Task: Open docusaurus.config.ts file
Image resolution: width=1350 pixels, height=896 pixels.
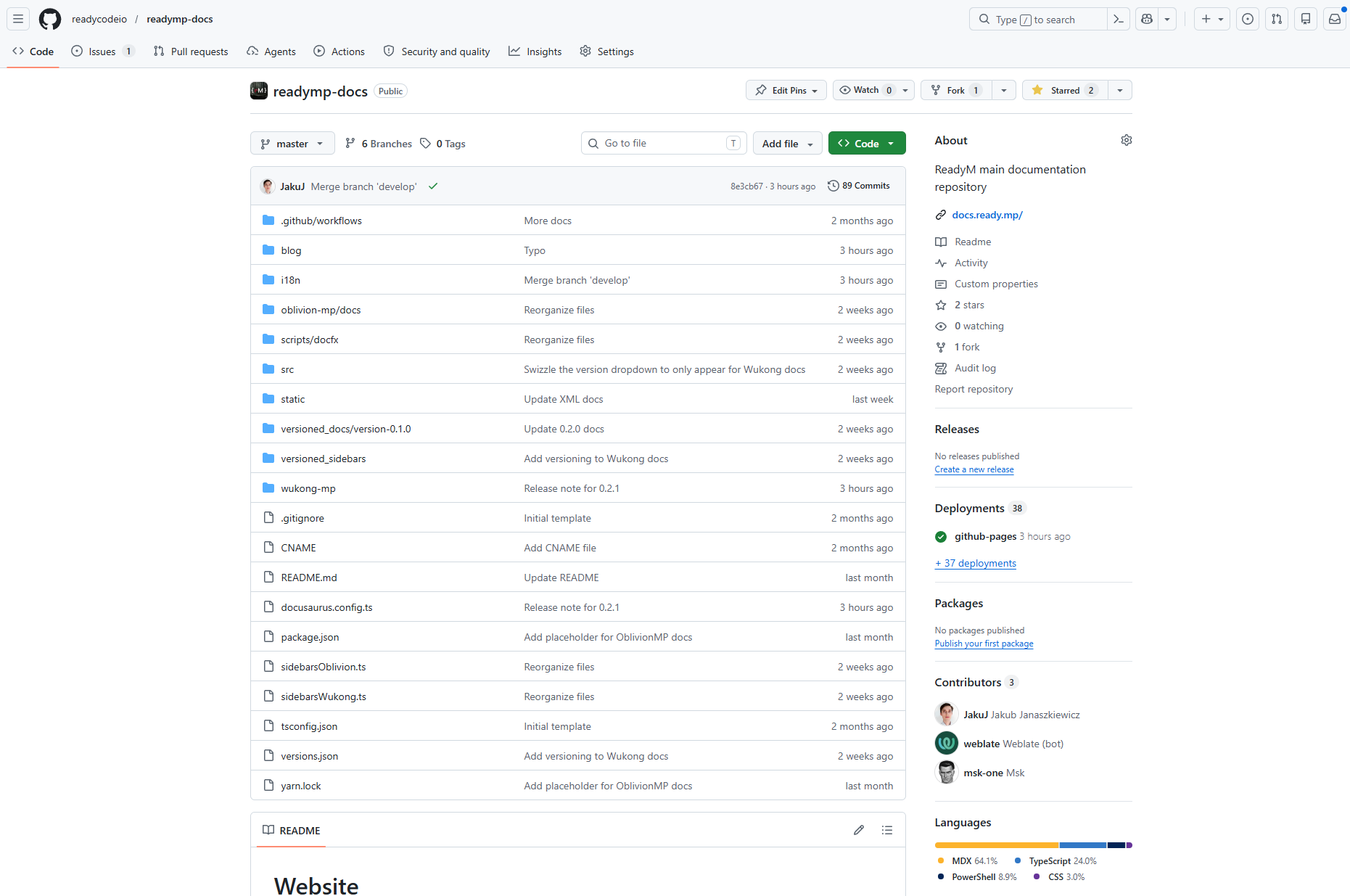Action: pos(326,607)
